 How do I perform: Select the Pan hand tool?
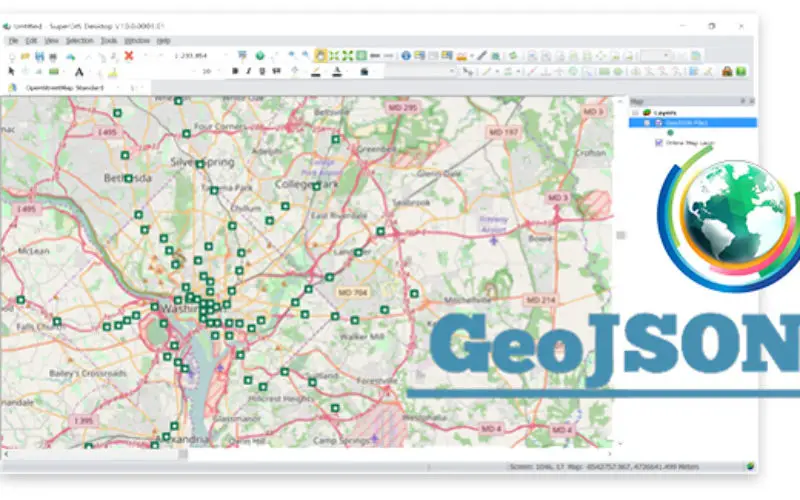pos(320,55)
